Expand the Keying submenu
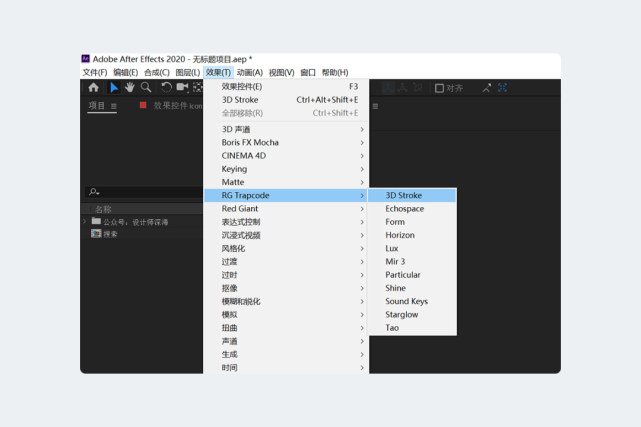641x427 pixels. [x=286, y=169]
